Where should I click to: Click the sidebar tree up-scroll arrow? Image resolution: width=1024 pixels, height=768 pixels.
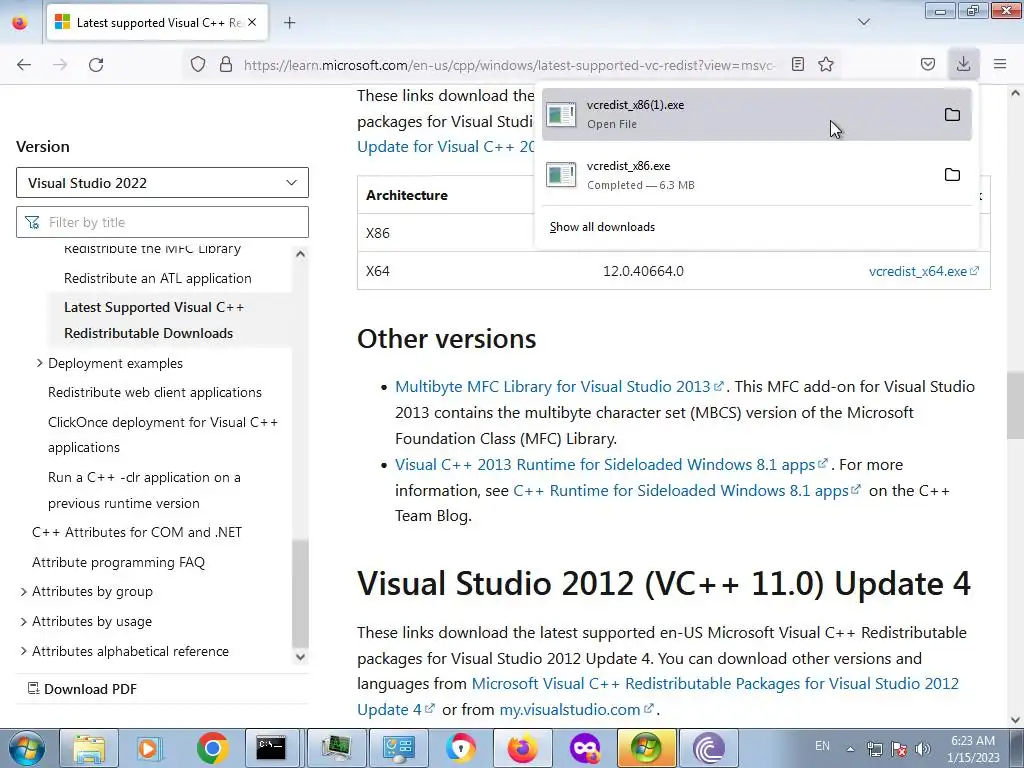(x=300, y=254)
